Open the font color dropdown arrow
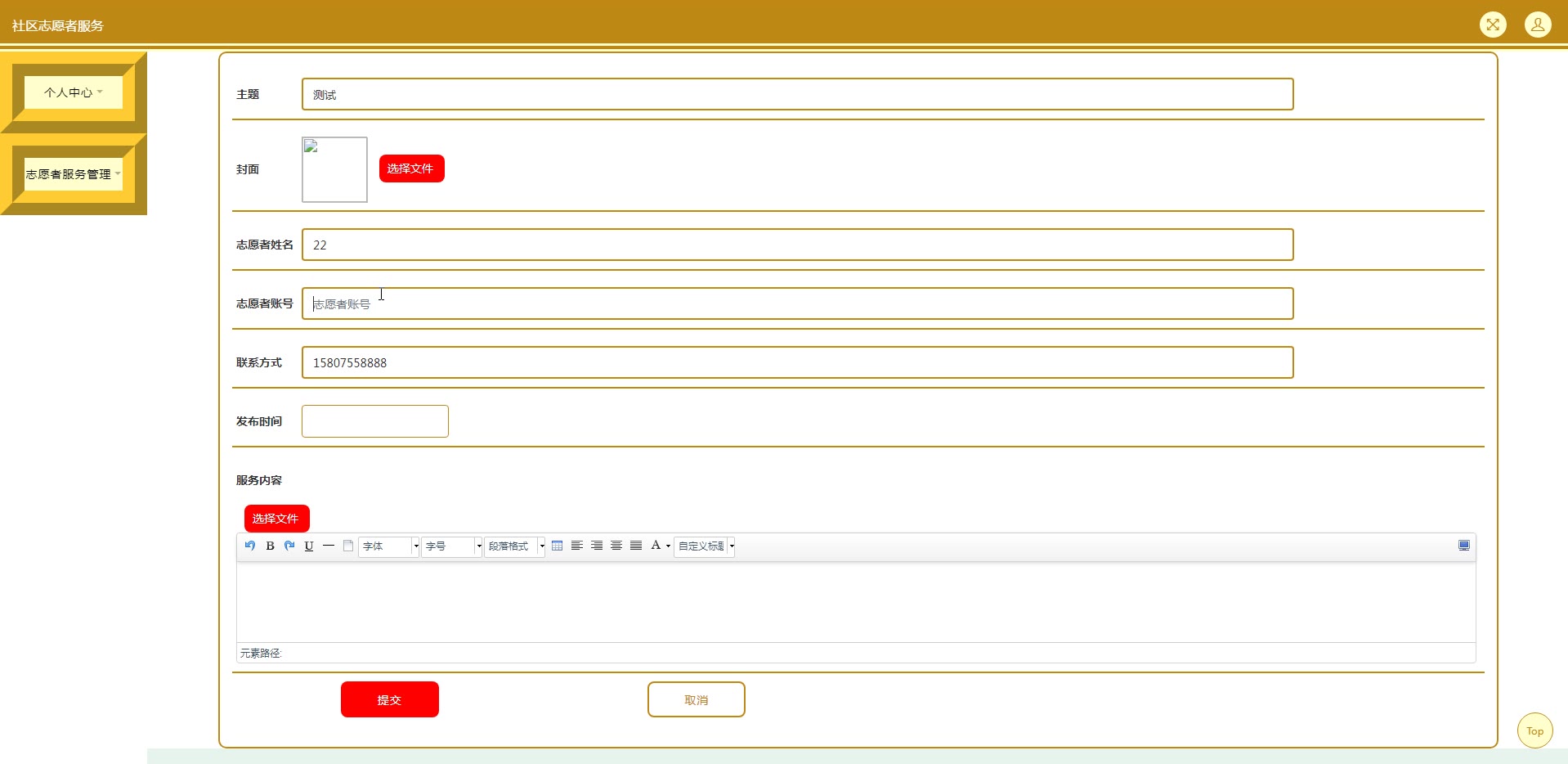1568x764 pixels. [668, 546]
